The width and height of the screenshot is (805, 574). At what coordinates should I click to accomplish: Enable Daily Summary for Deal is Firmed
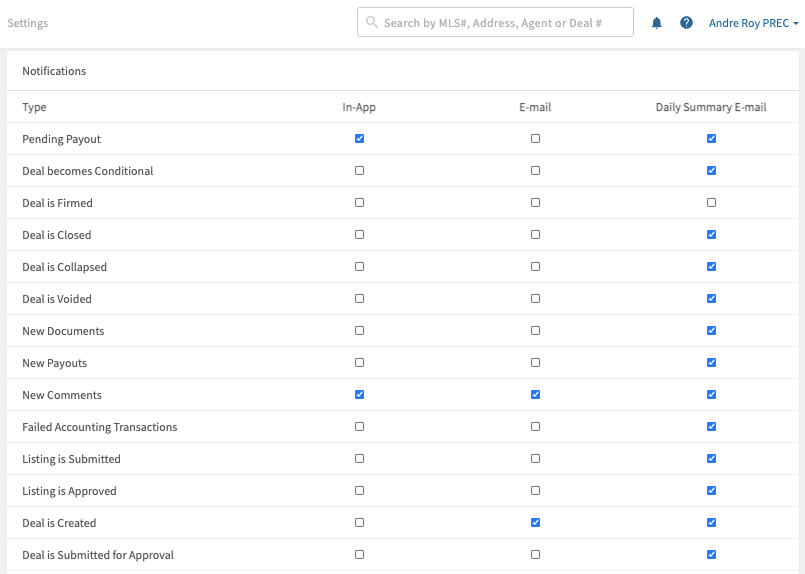711,203
